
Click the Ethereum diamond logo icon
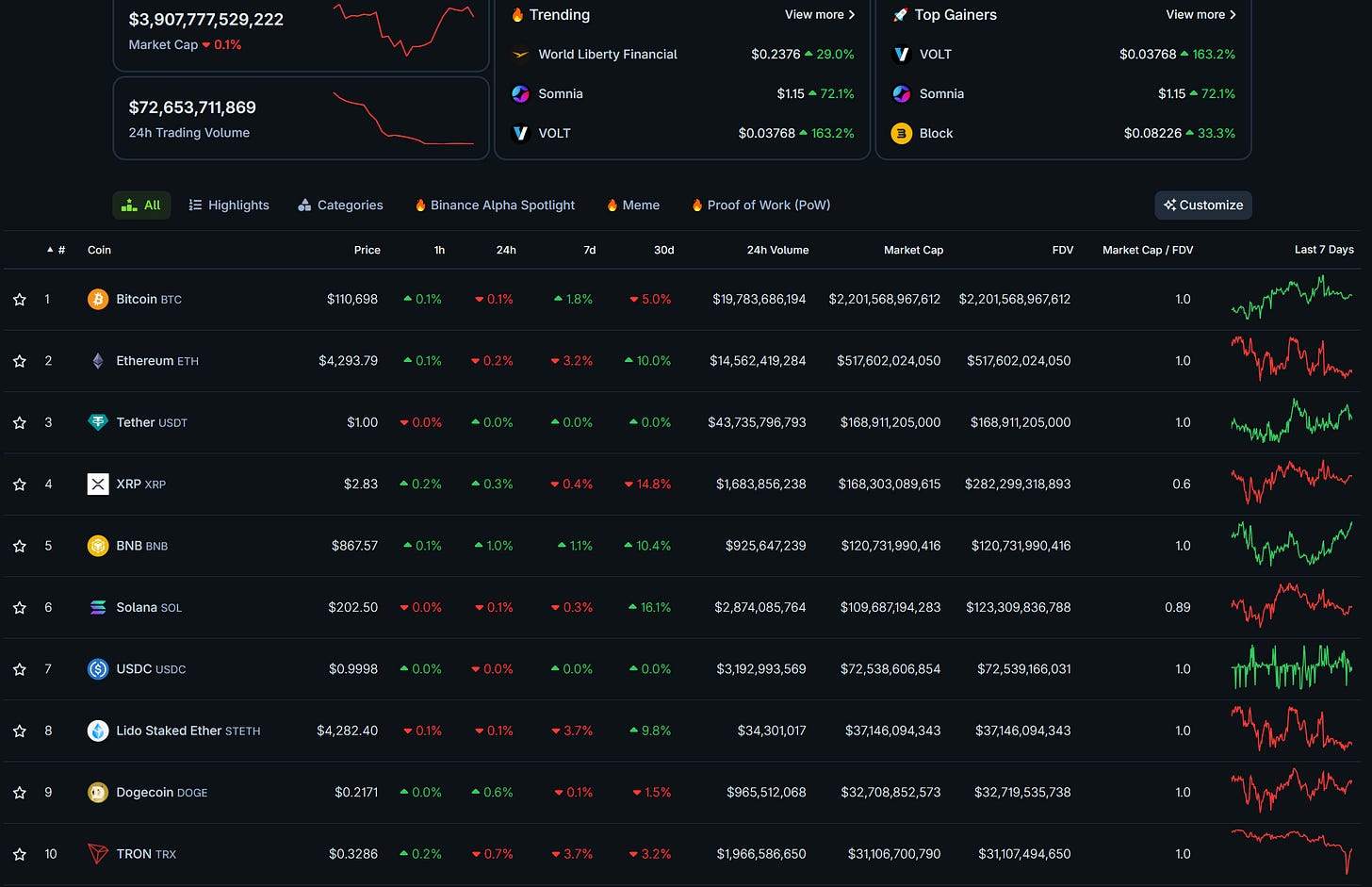pos(98,361)
